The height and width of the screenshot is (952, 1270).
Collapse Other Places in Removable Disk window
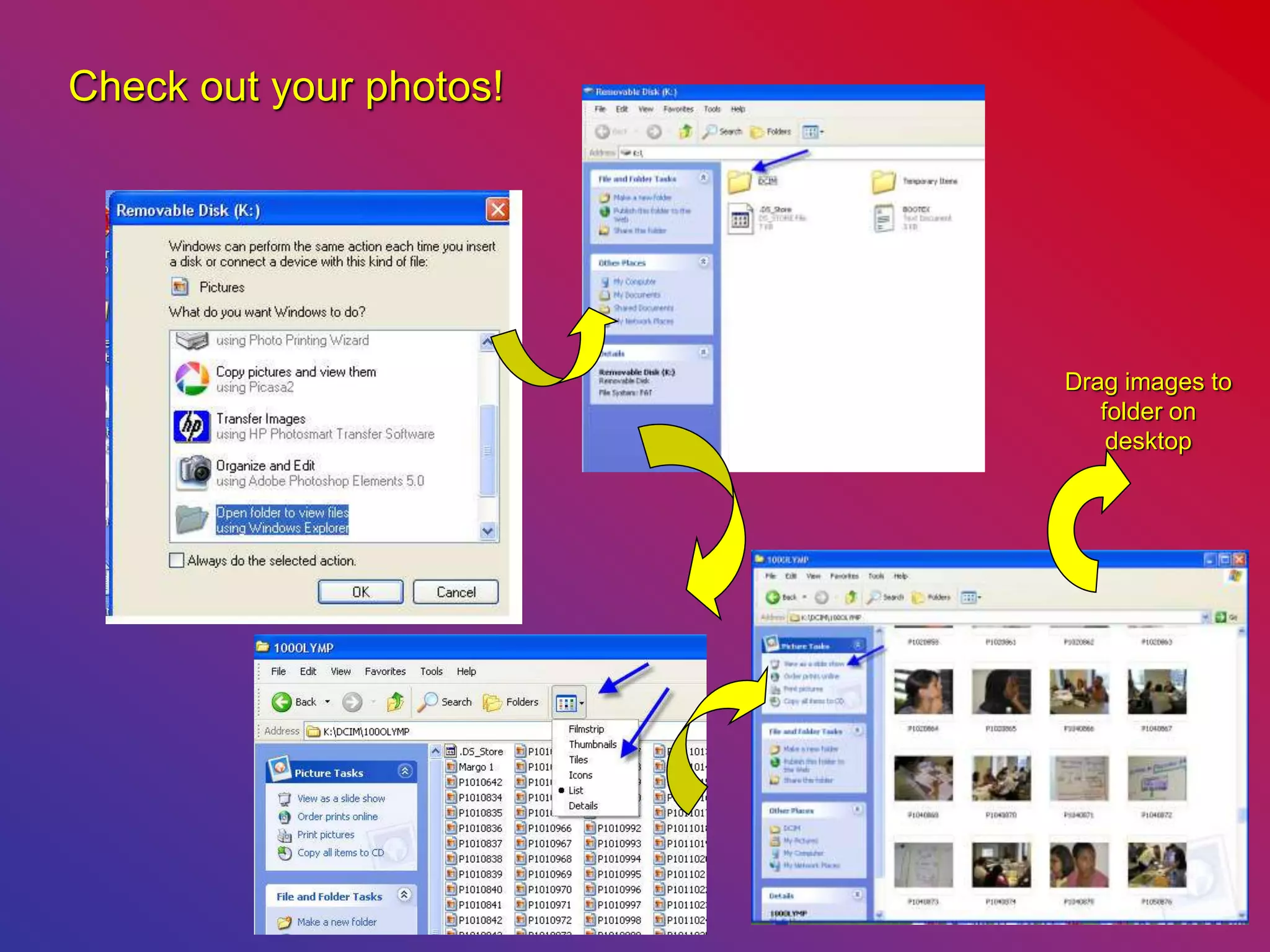(x=704, y=262)
